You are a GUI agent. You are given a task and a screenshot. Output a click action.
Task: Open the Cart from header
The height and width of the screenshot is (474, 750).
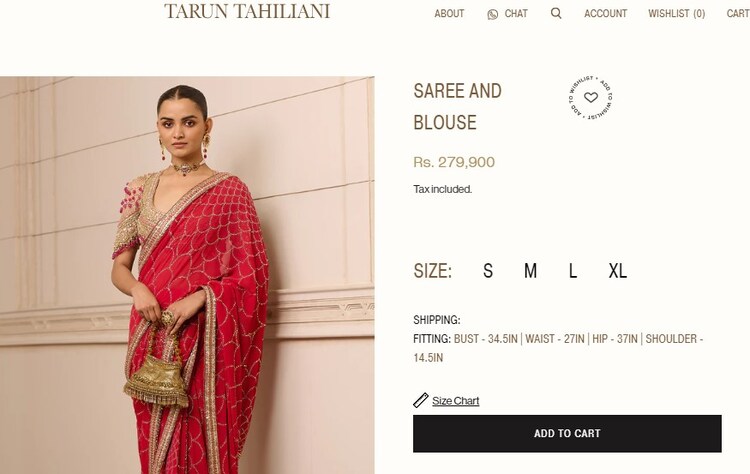tap(738, 13)
